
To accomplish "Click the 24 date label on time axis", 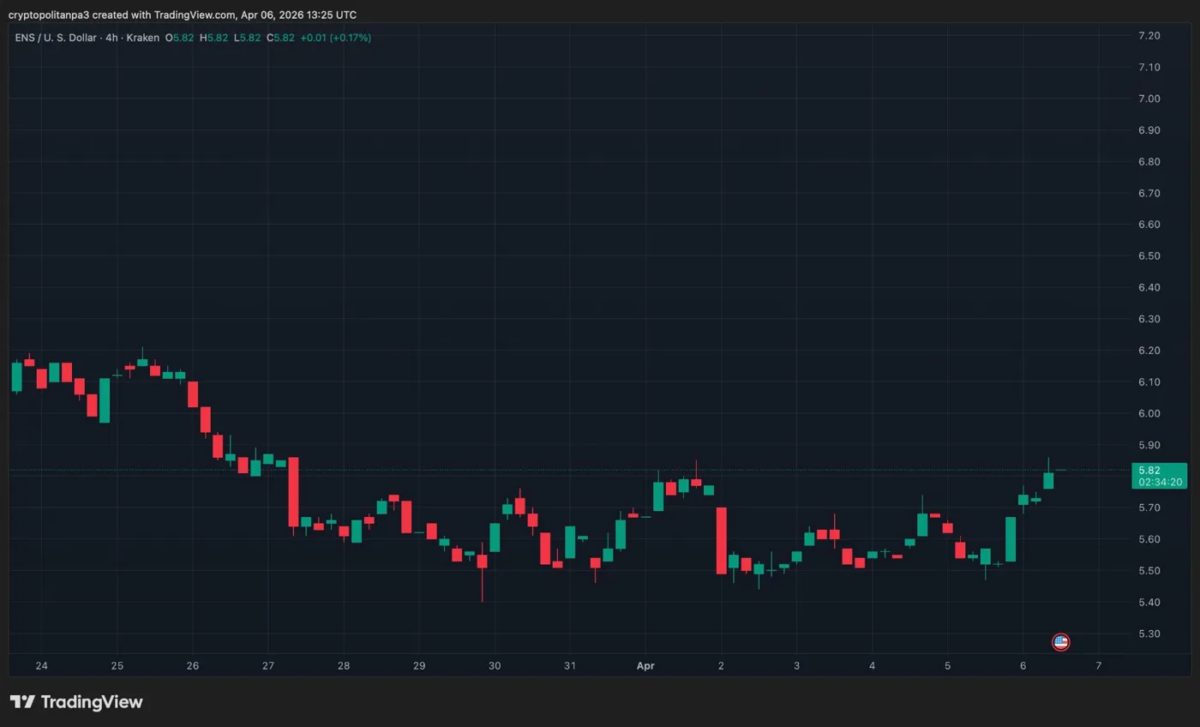I will coord(41,666).
